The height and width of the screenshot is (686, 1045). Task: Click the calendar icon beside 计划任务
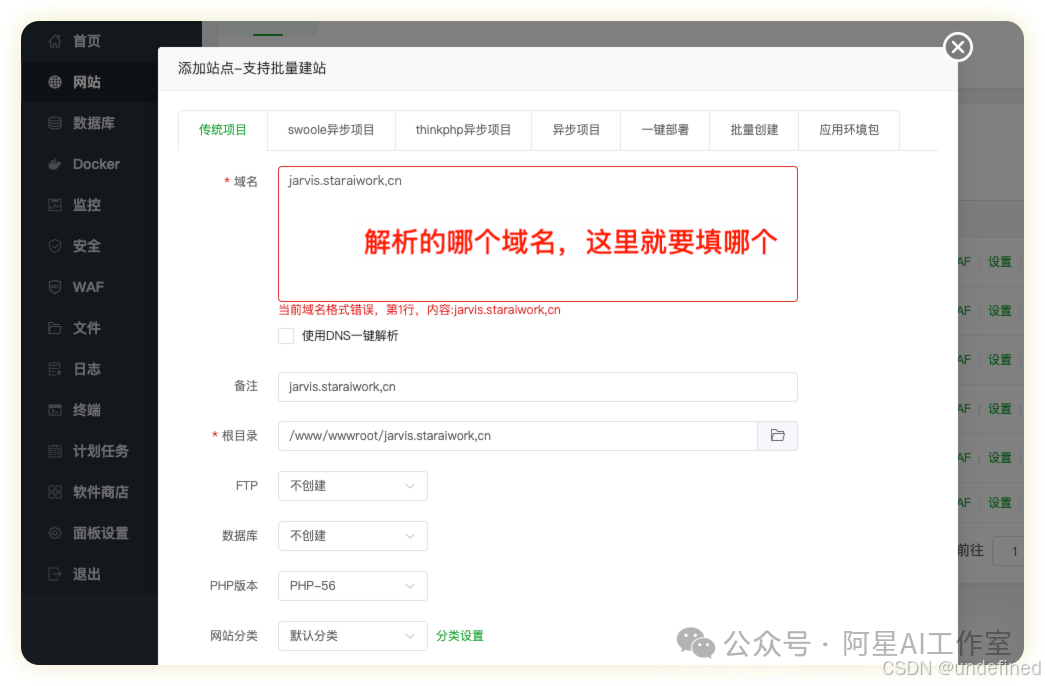[x=55, y=451]
